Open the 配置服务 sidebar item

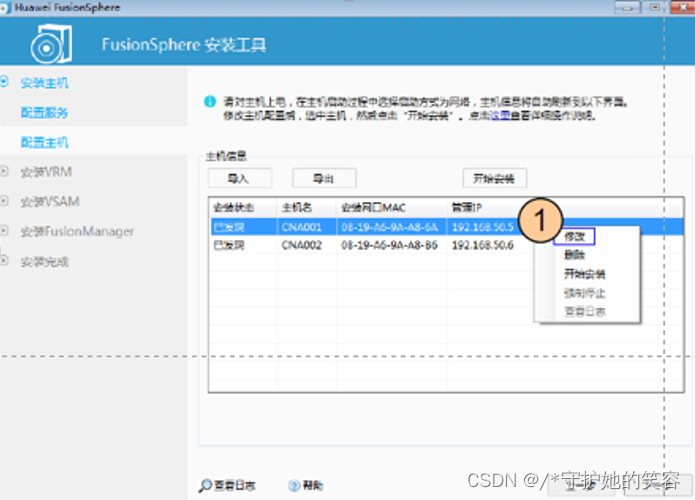[x=44, y=113]
